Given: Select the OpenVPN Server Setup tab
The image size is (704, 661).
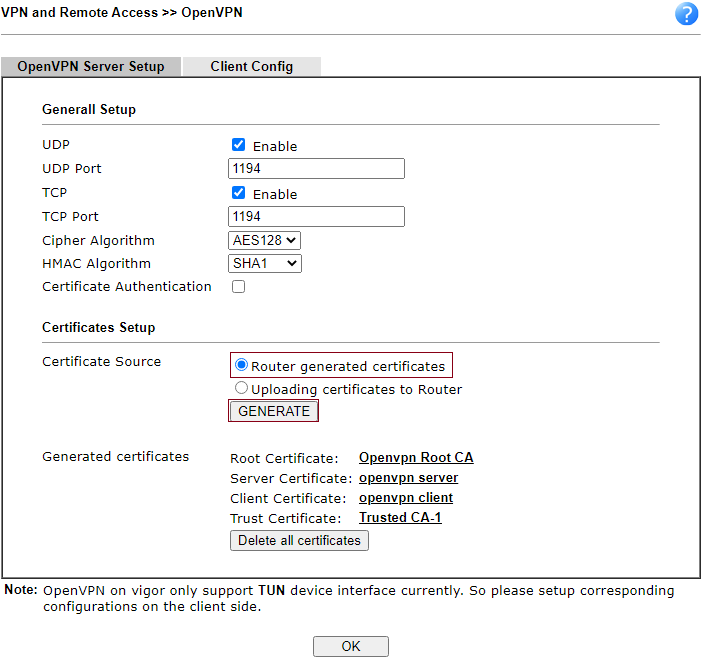Looking at the screenshot, I should click(x=91, y=67).
